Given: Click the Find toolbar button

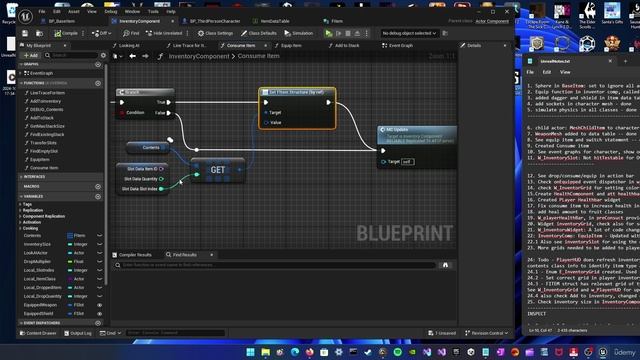Looking at the screenshot, I should pyautogui.click(x=131, y=33).
